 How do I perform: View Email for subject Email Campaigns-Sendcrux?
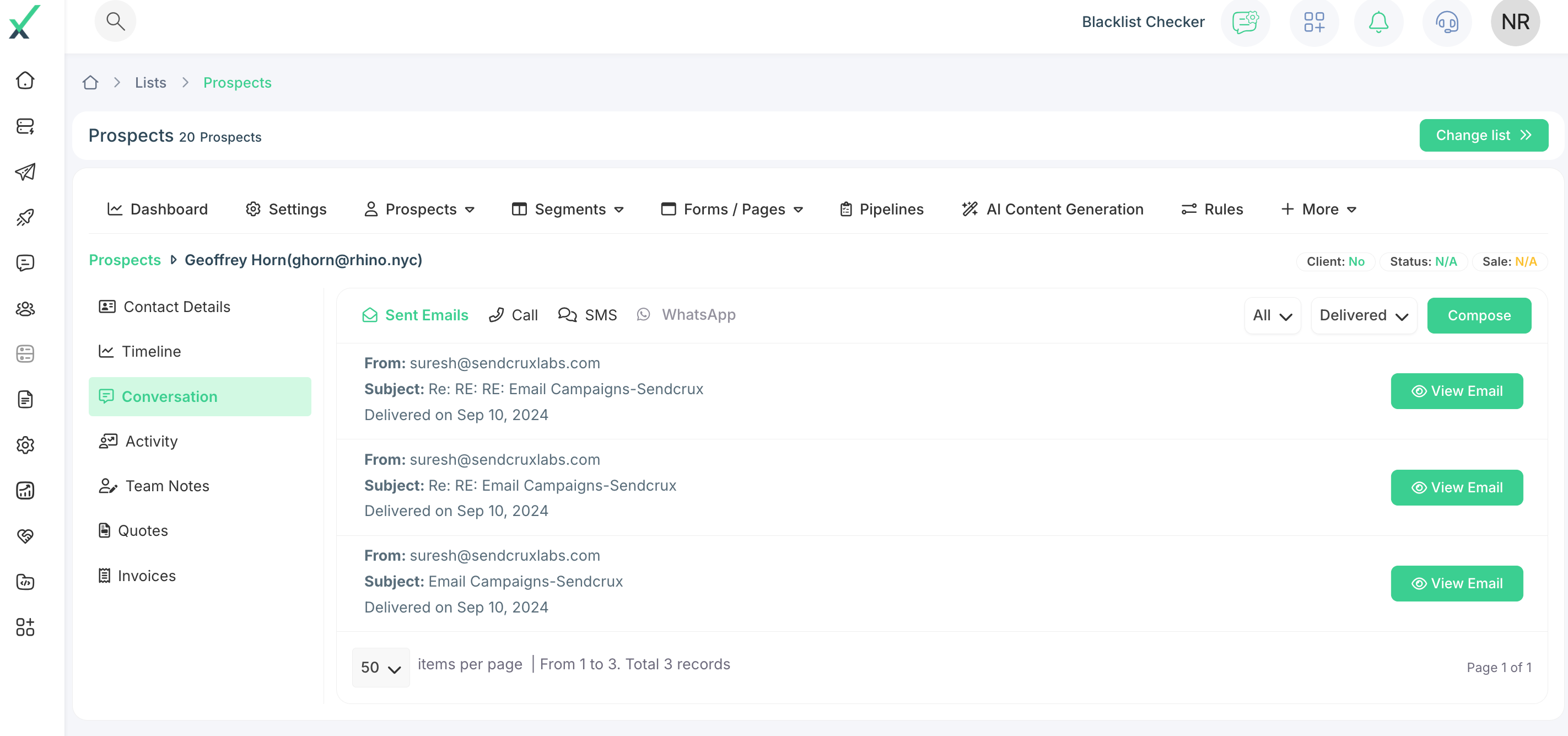[x=1457, y=583]
